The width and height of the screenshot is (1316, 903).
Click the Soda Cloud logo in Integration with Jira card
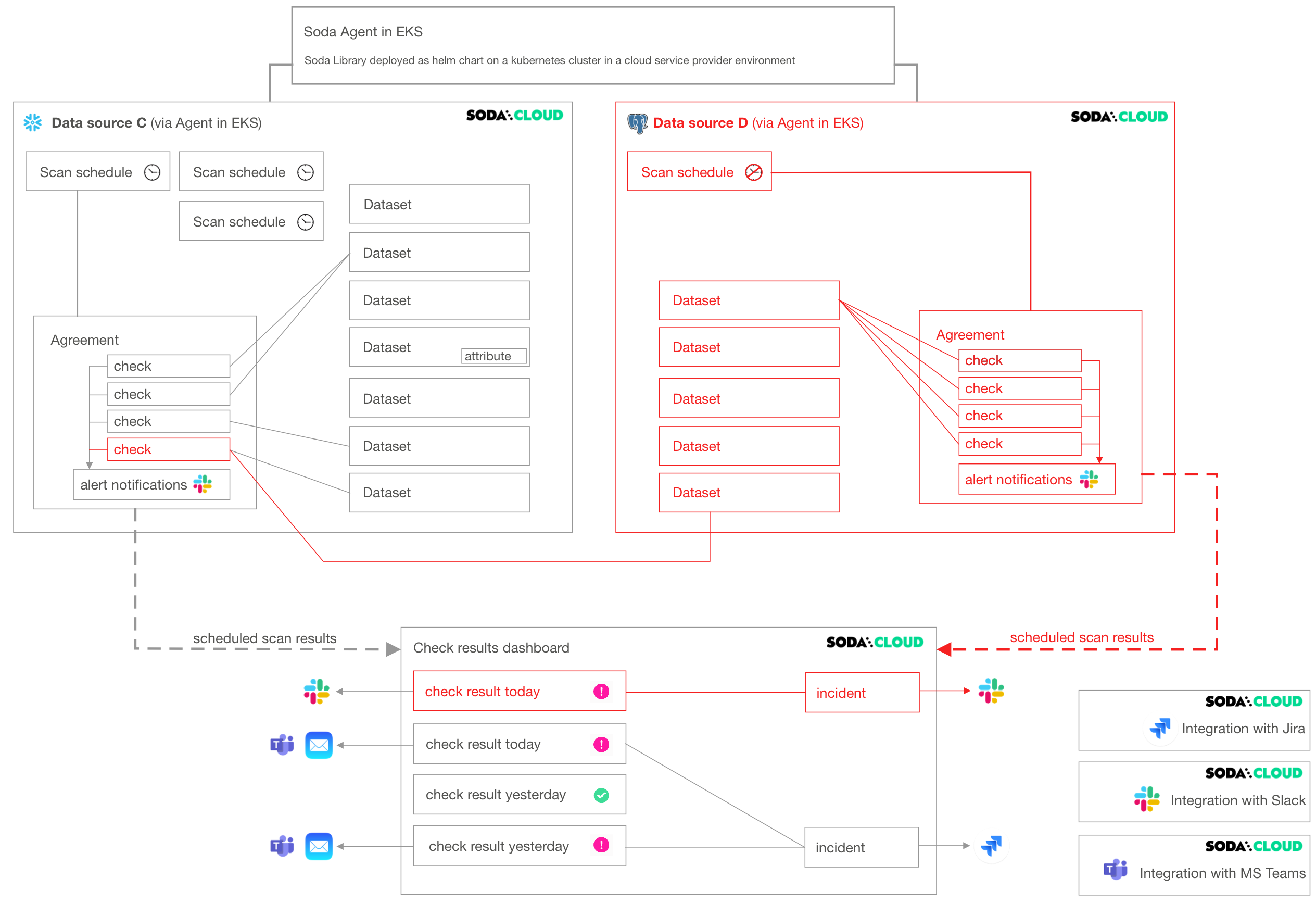pos(1254,701)
